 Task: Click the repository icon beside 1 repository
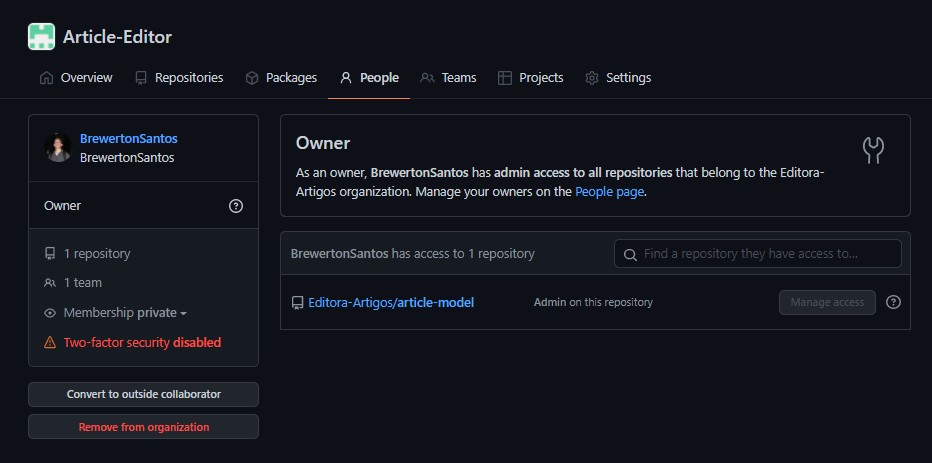click(50, 254)
